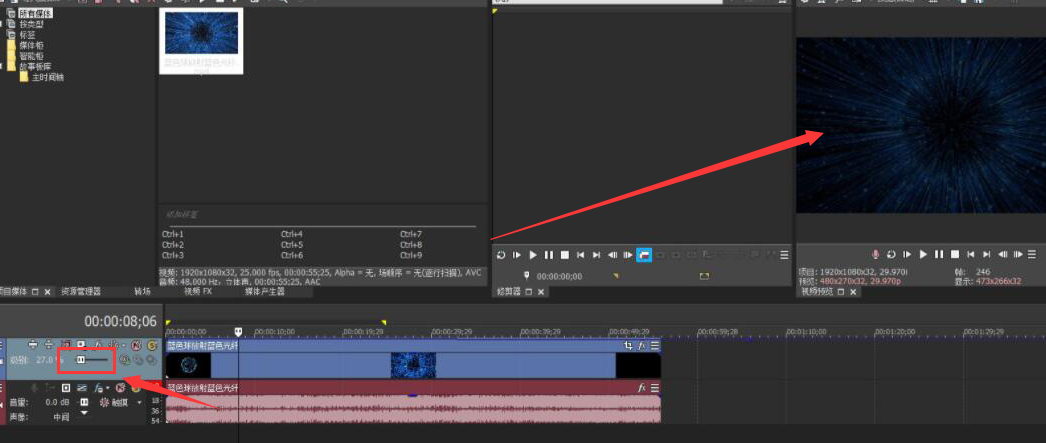Mute the audio track
The width and height of the screenshot is (1046, 443).
click(121, 388)
